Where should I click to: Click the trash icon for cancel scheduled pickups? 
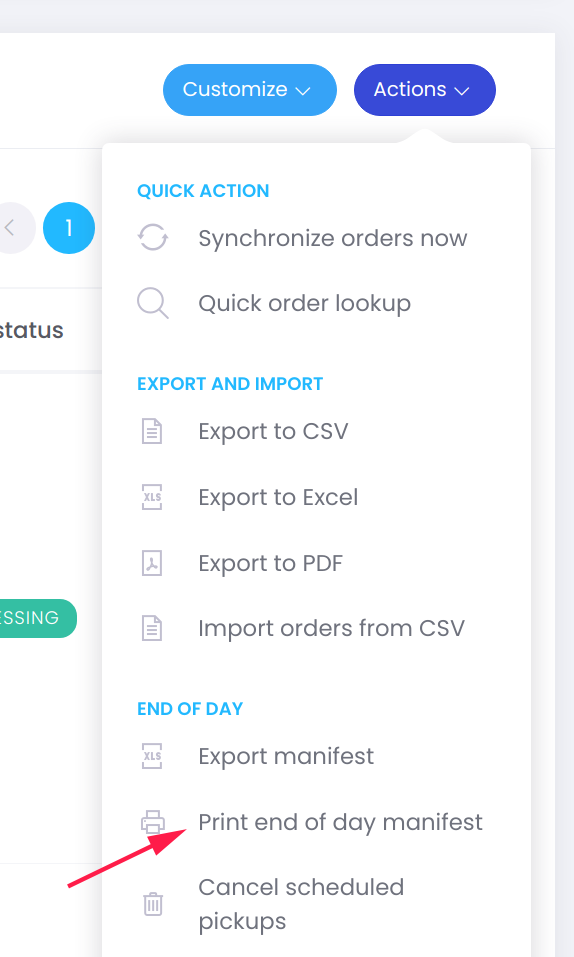point(153,904)
